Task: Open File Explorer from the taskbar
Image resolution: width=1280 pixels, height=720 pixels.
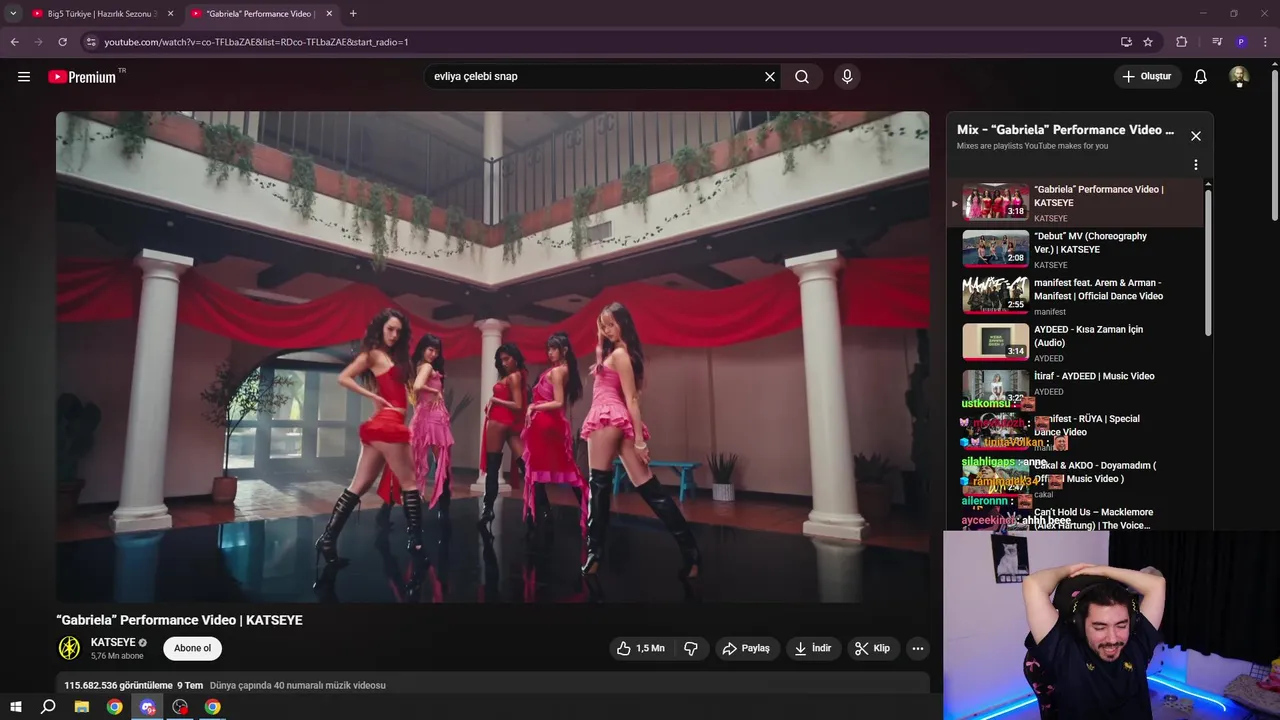Action: [x=82, y=707]
